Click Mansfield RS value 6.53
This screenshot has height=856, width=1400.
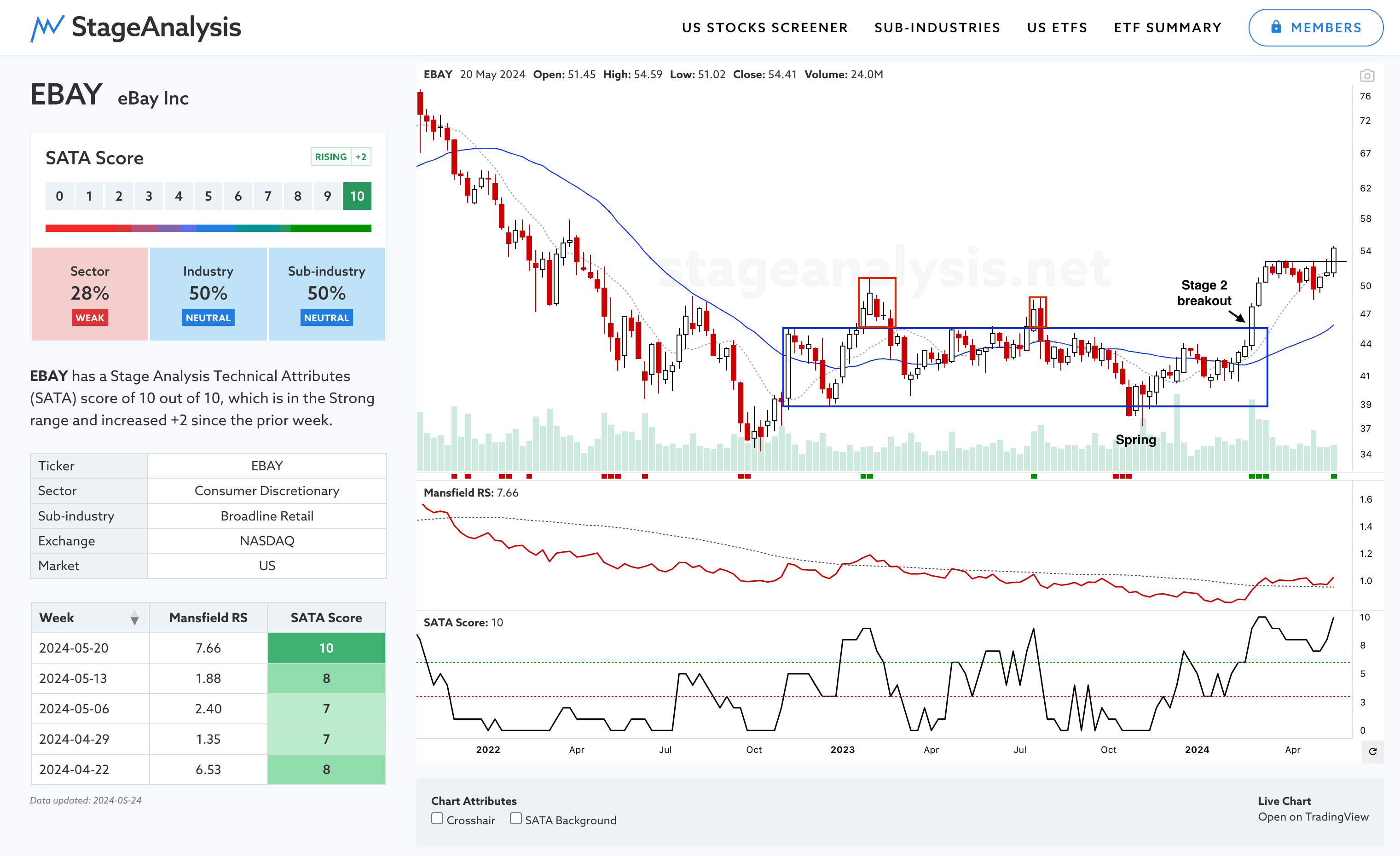[208, 769]
